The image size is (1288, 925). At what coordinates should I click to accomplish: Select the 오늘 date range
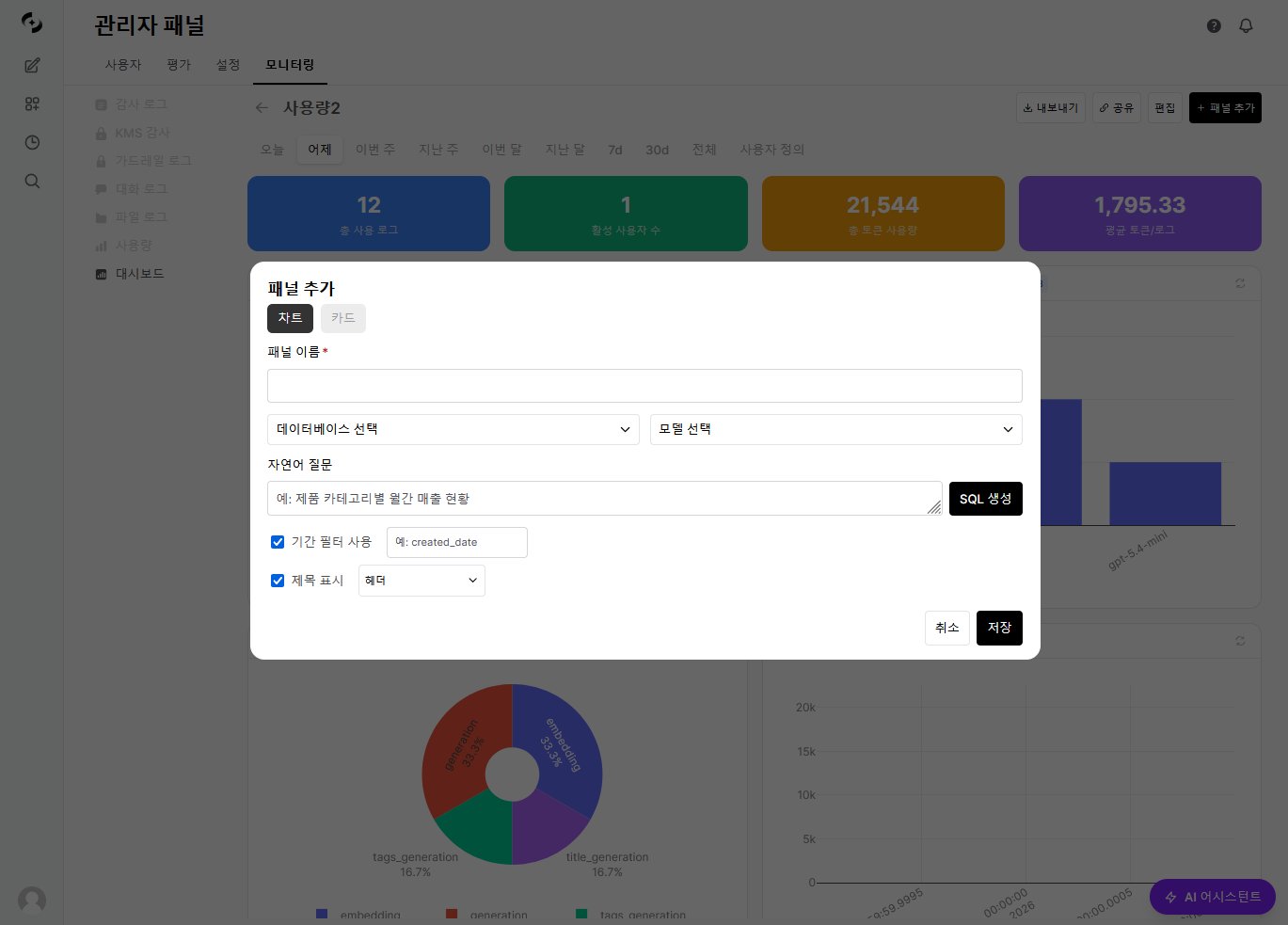point(272,150)
